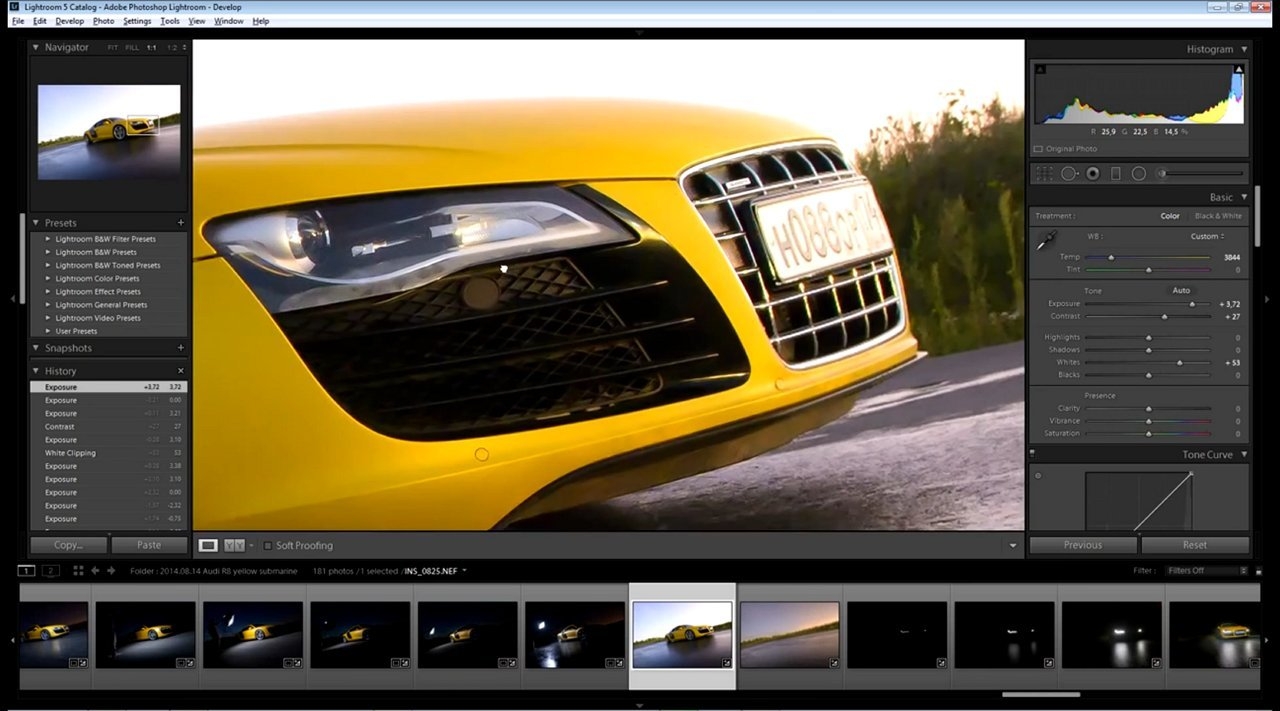
Task: Click the Previous button
Action: point(1083,545)
